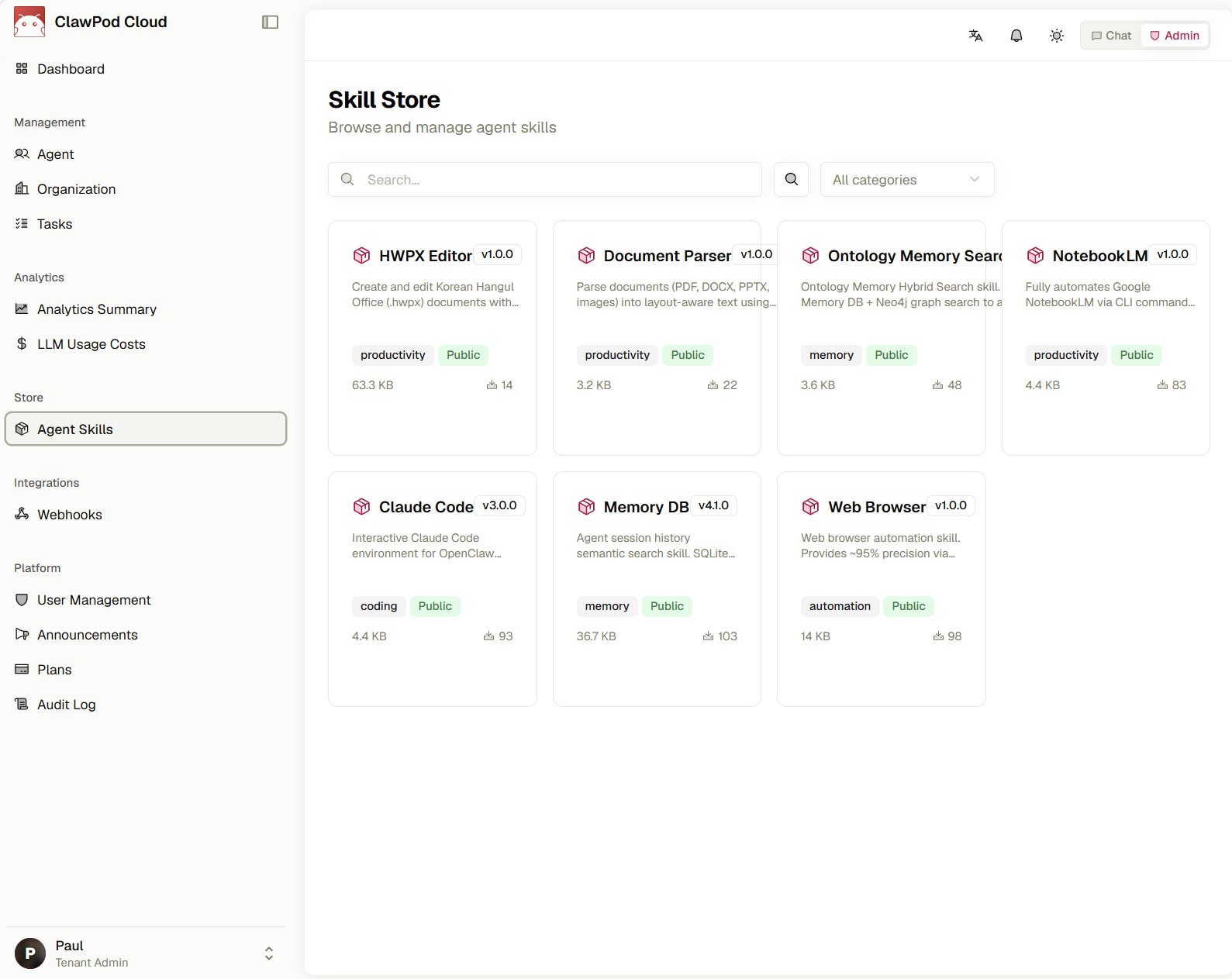Image resolution: width=1232 pixels, height=979 pixels.
Task: Click the Claude Code v3.0.0 version badge
Action: (499, 505)
